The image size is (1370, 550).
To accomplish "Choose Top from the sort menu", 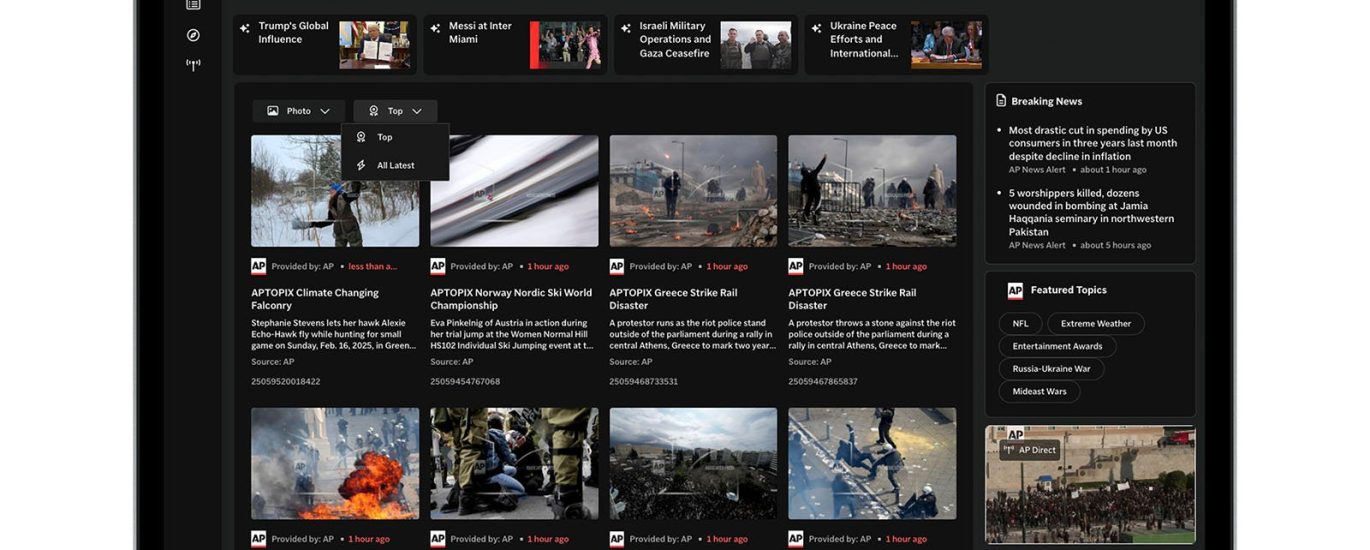I will coord(395,137).
